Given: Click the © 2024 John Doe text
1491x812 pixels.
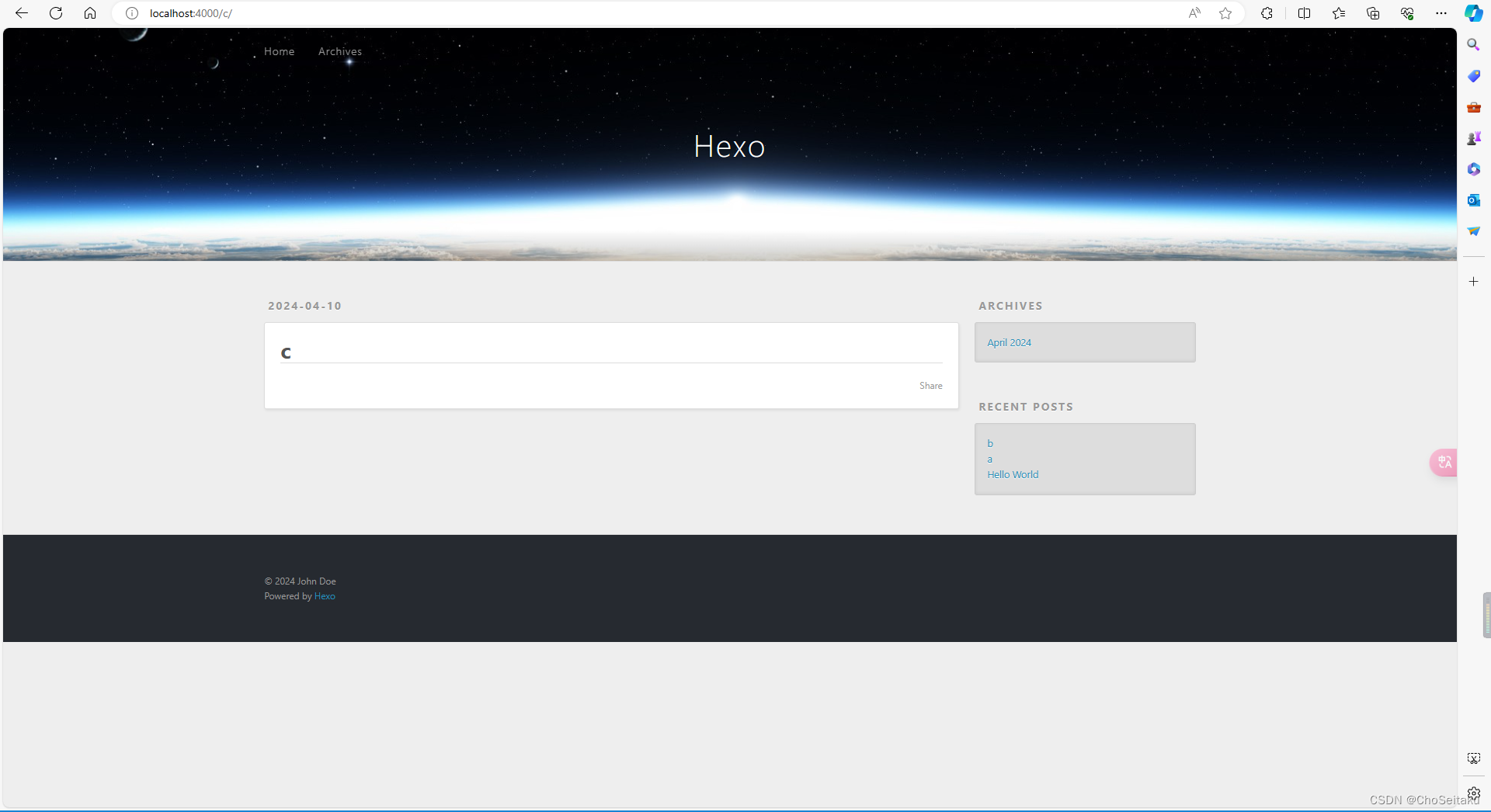Looking at the screenshot, I should click(x=300, y=581).
